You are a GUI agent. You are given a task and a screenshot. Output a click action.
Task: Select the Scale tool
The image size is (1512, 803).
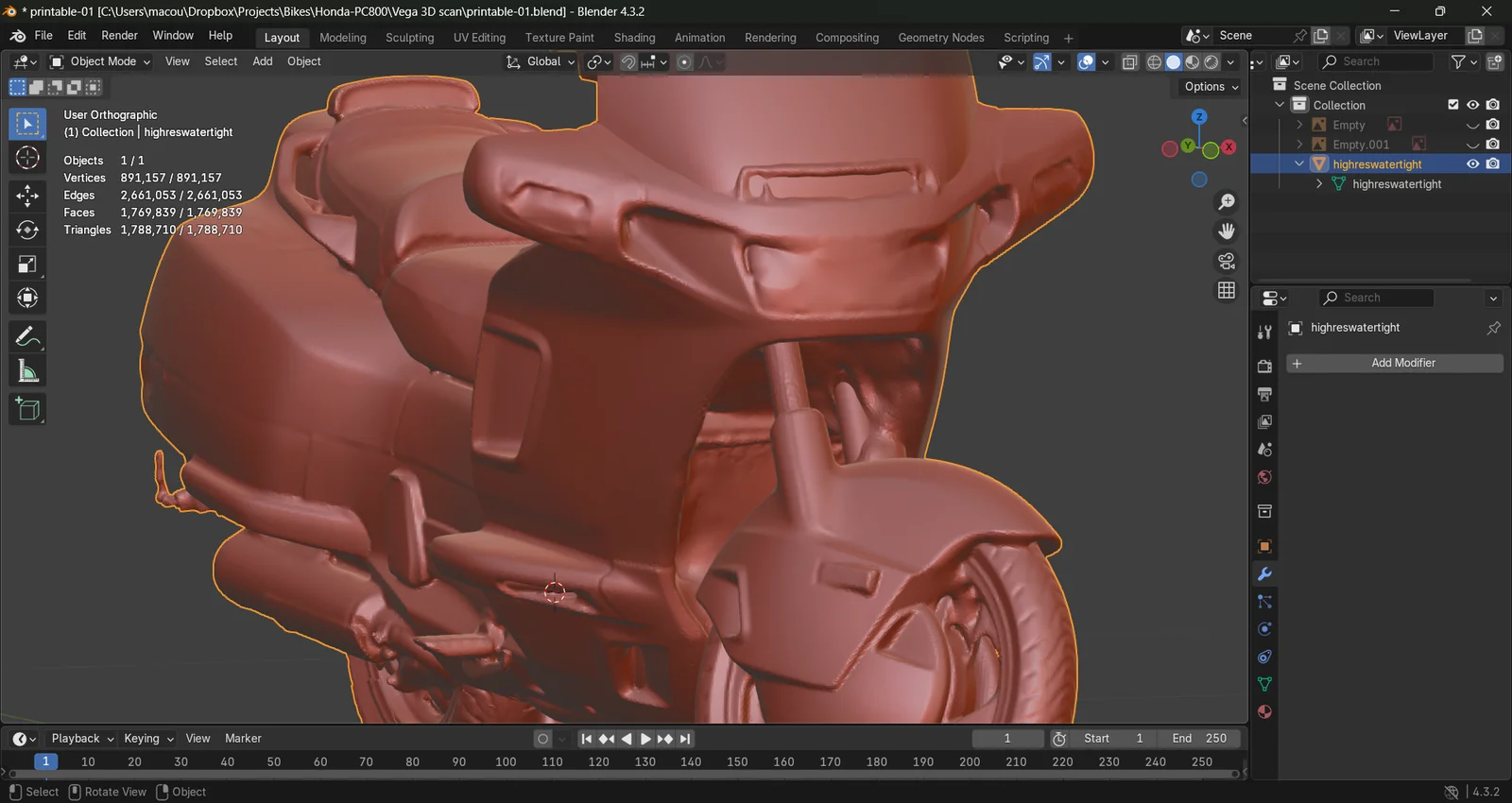[x=27, y=265]
